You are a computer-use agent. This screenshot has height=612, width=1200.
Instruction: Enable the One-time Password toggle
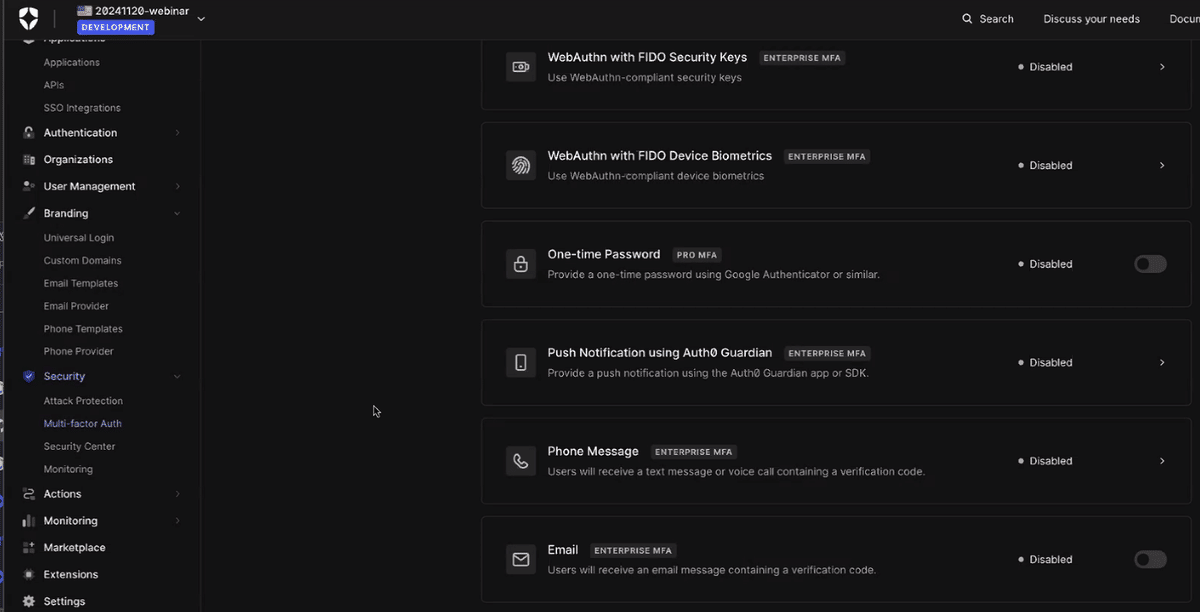(x=1150, y=264)
